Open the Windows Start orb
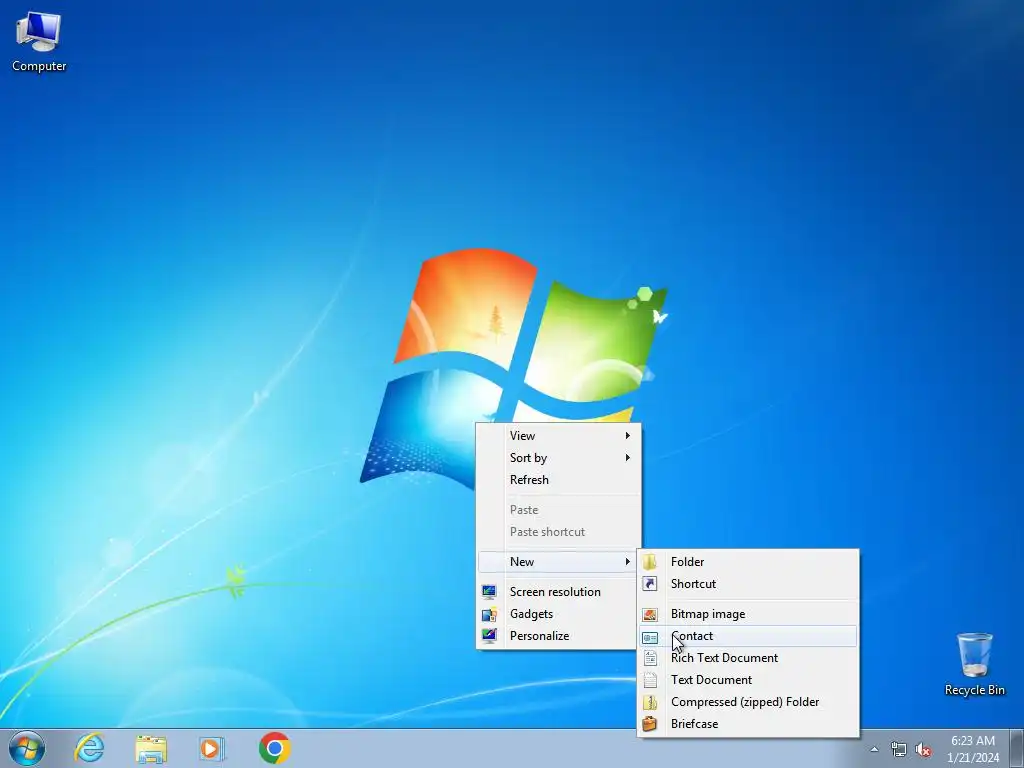Image resolution: width=1024 pixels, height=768 pixels. pyautogui.click(x=27, y=748)
